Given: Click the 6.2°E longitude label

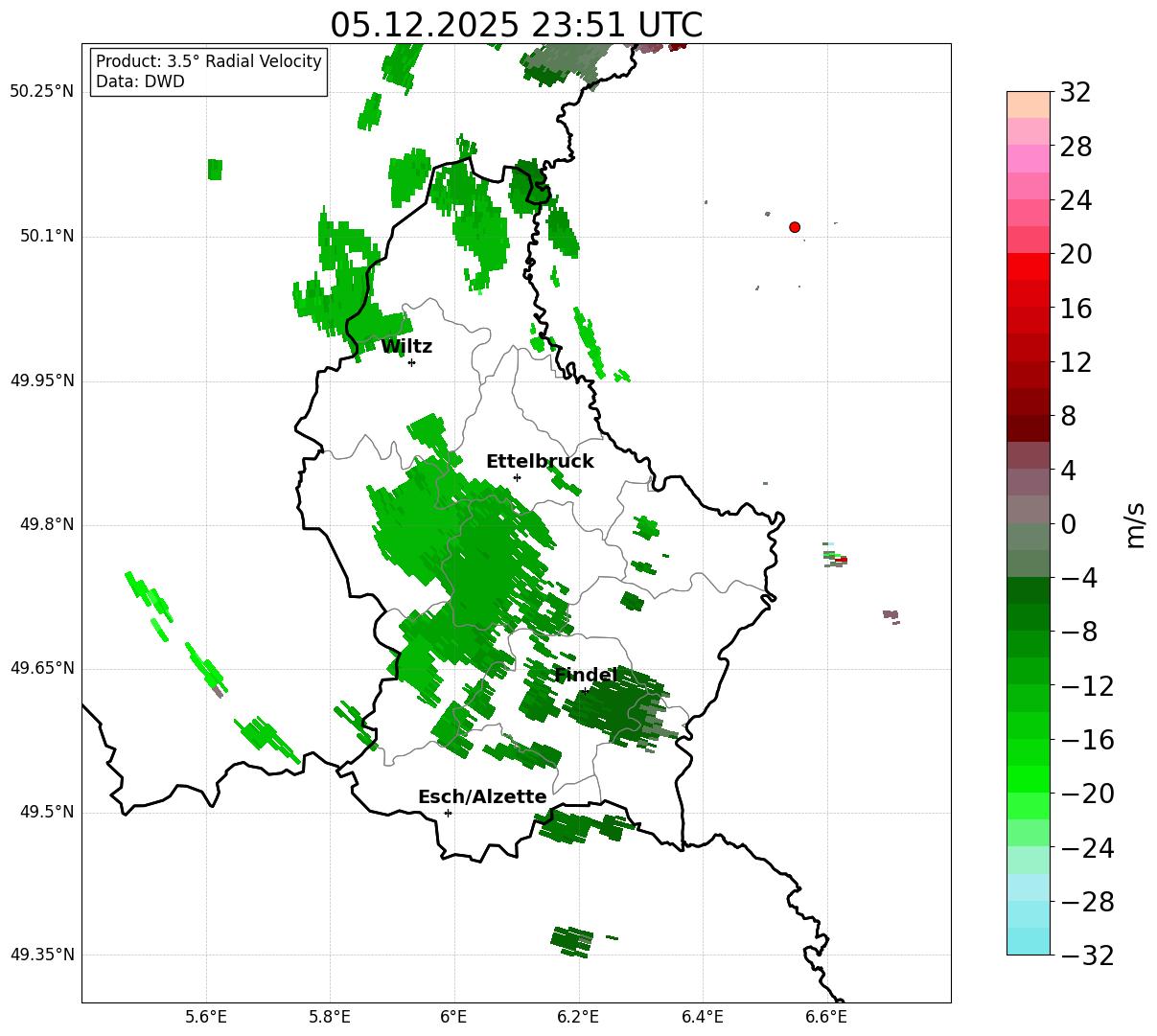Looking at the screenshot, I should click(x=578, y=1017).
